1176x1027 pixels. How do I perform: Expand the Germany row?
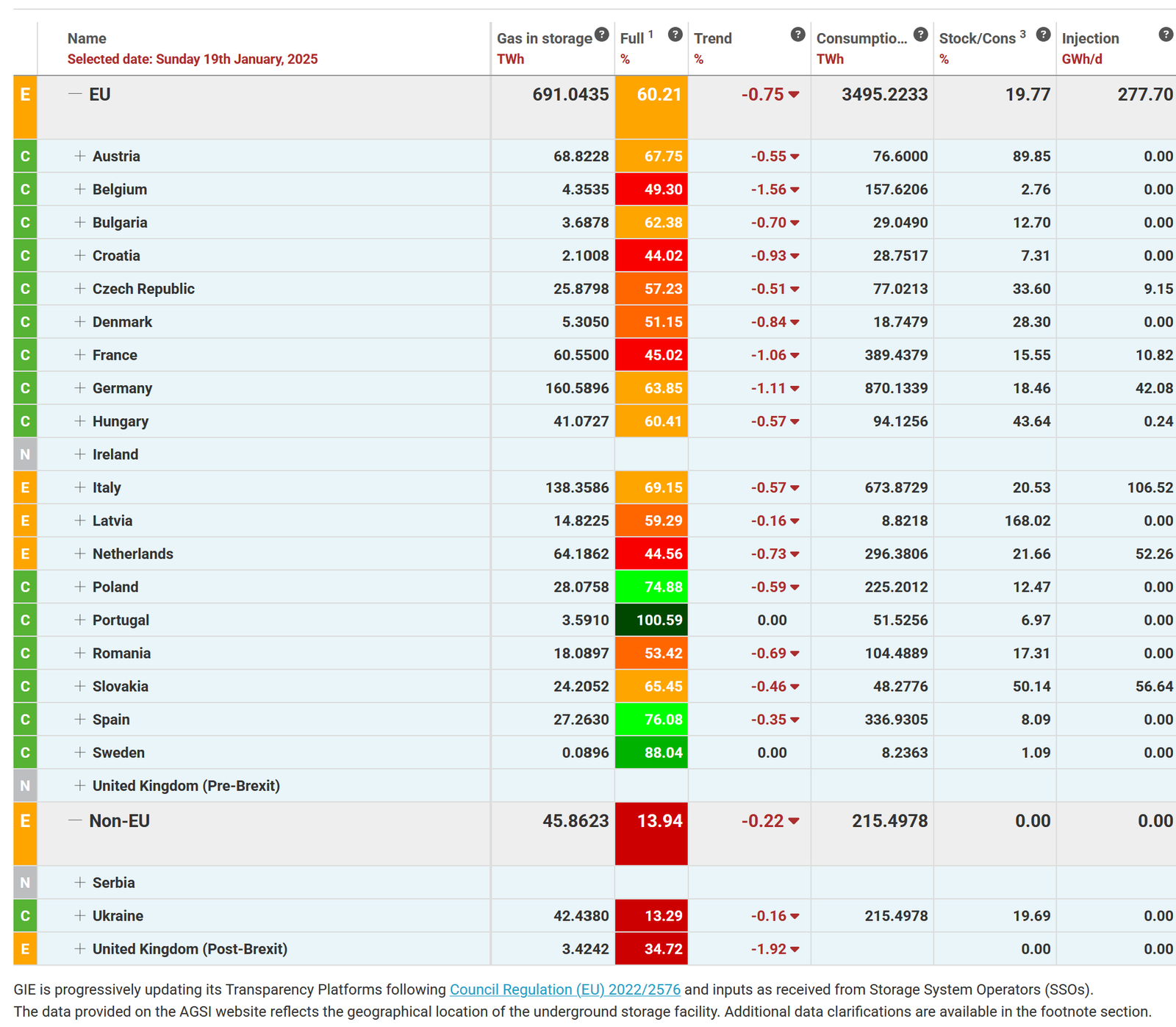80,388
